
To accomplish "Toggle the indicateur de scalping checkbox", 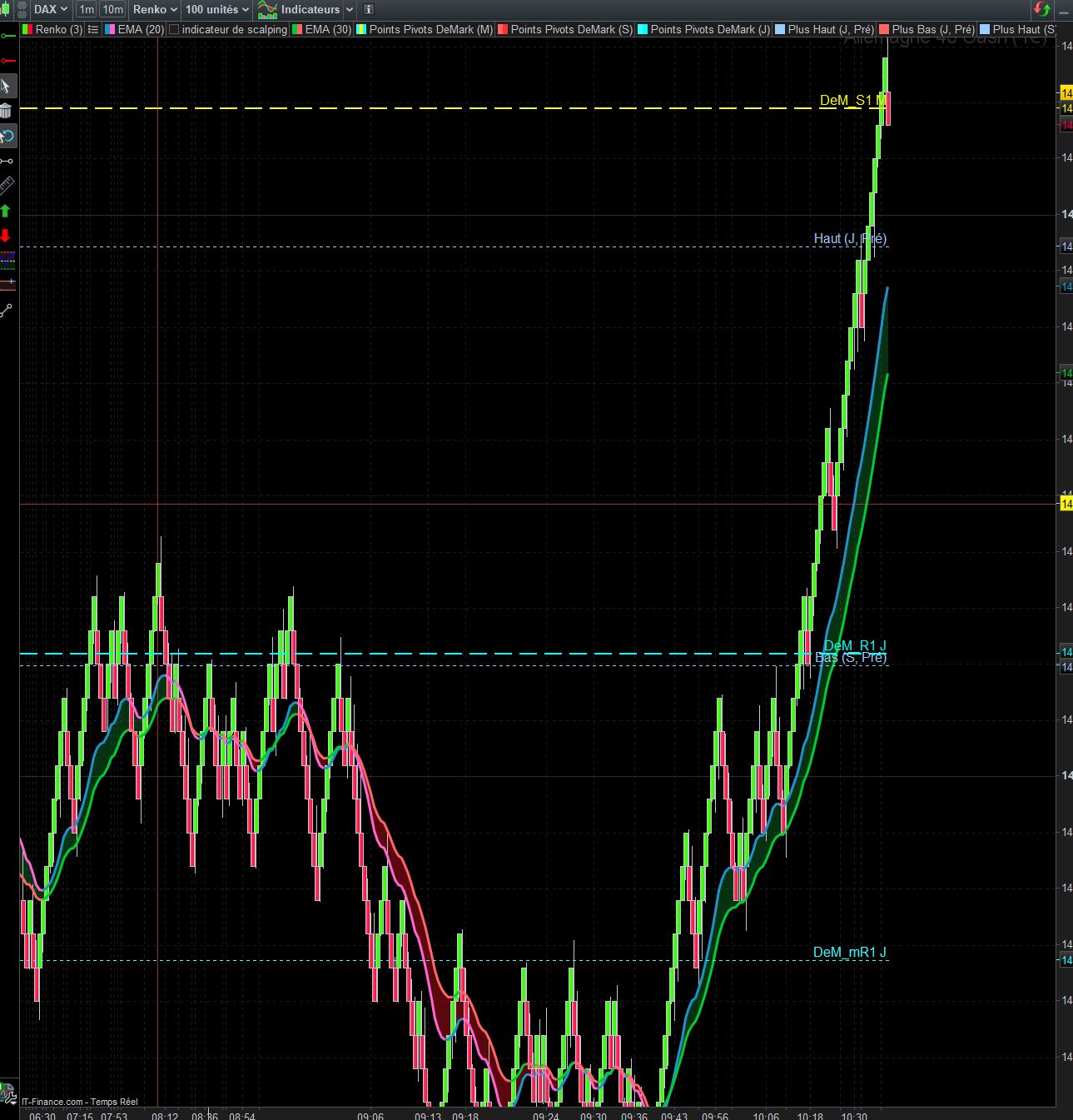I will 174,29.
